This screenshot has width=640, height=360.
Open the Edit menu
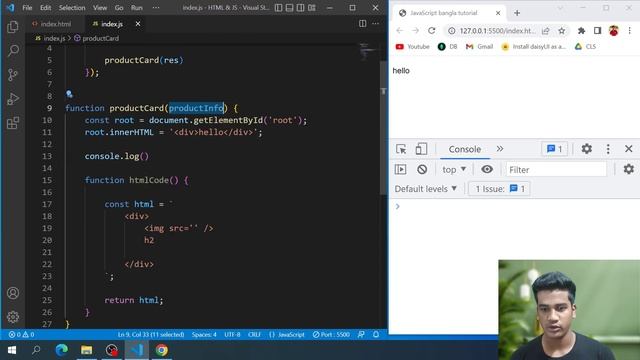[46, 8]
